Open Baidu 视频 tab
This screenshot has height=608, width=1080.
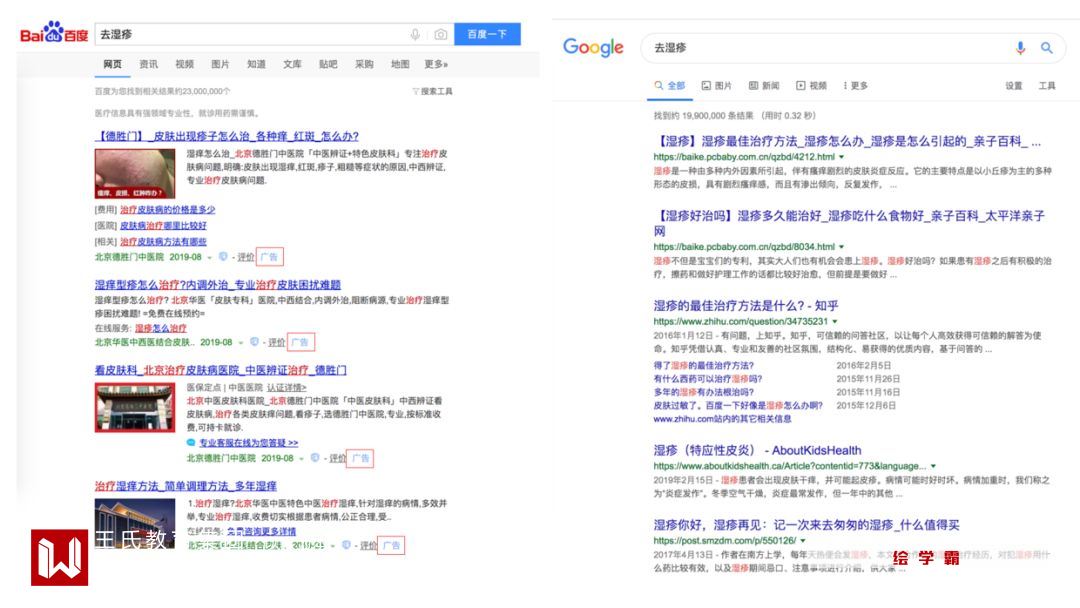184,64
